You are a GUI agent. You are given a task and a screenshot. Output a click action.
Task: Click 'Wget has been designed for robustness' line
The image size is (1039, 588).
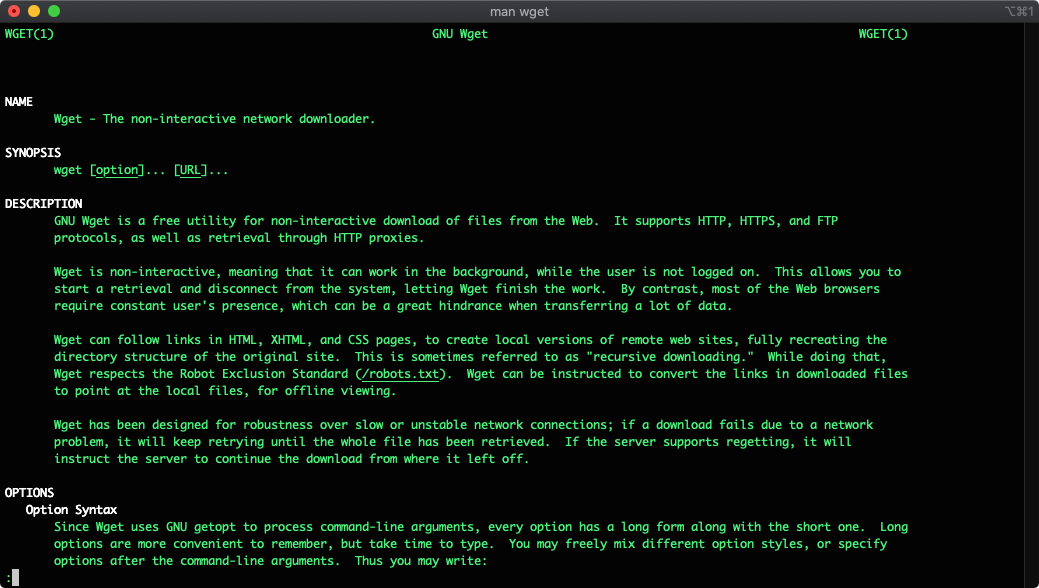pyautogui.click(x=463, y=425)
